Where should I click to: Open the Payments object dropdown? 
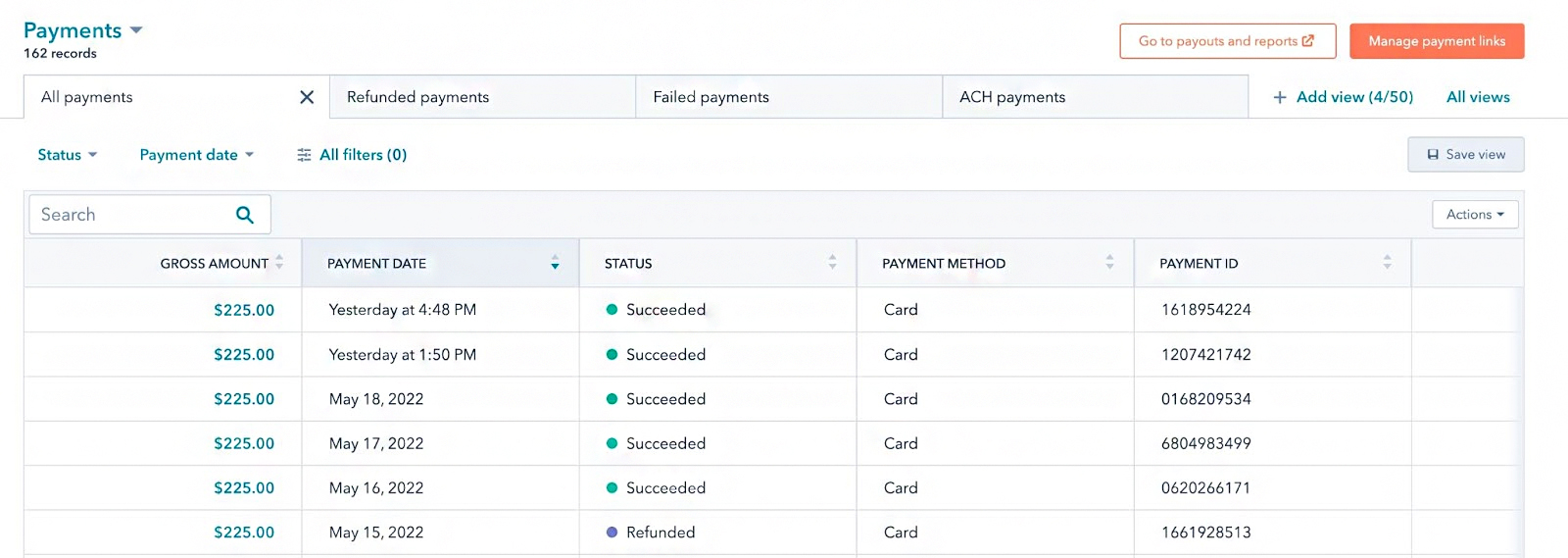(x=83, y=30)
